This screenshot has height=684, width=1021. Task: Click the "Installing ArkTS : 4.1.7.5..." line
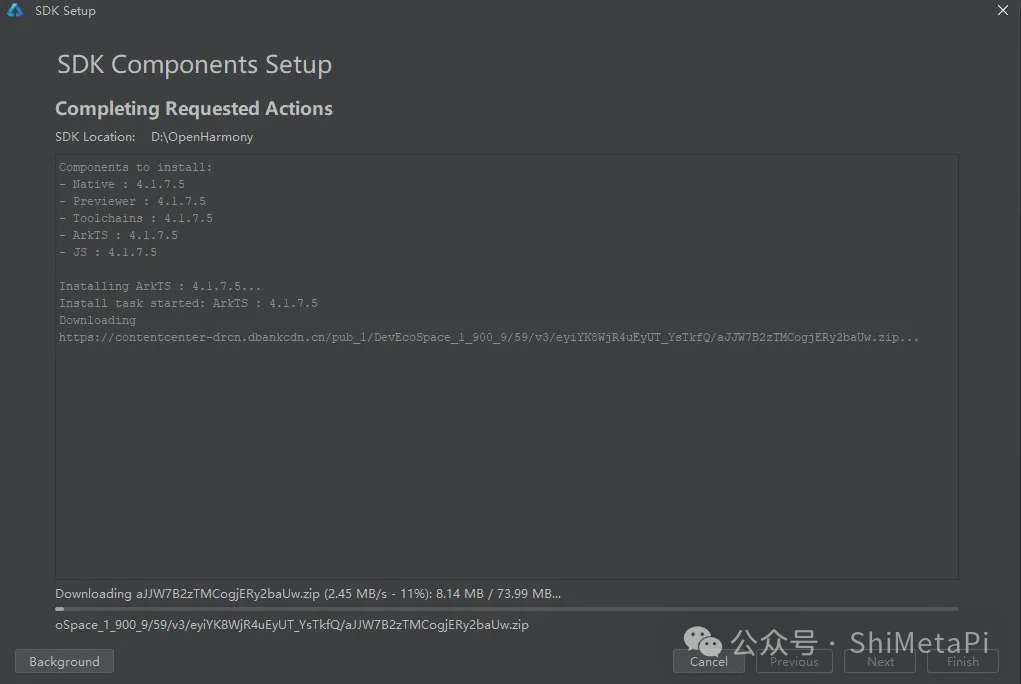(160, 287)
